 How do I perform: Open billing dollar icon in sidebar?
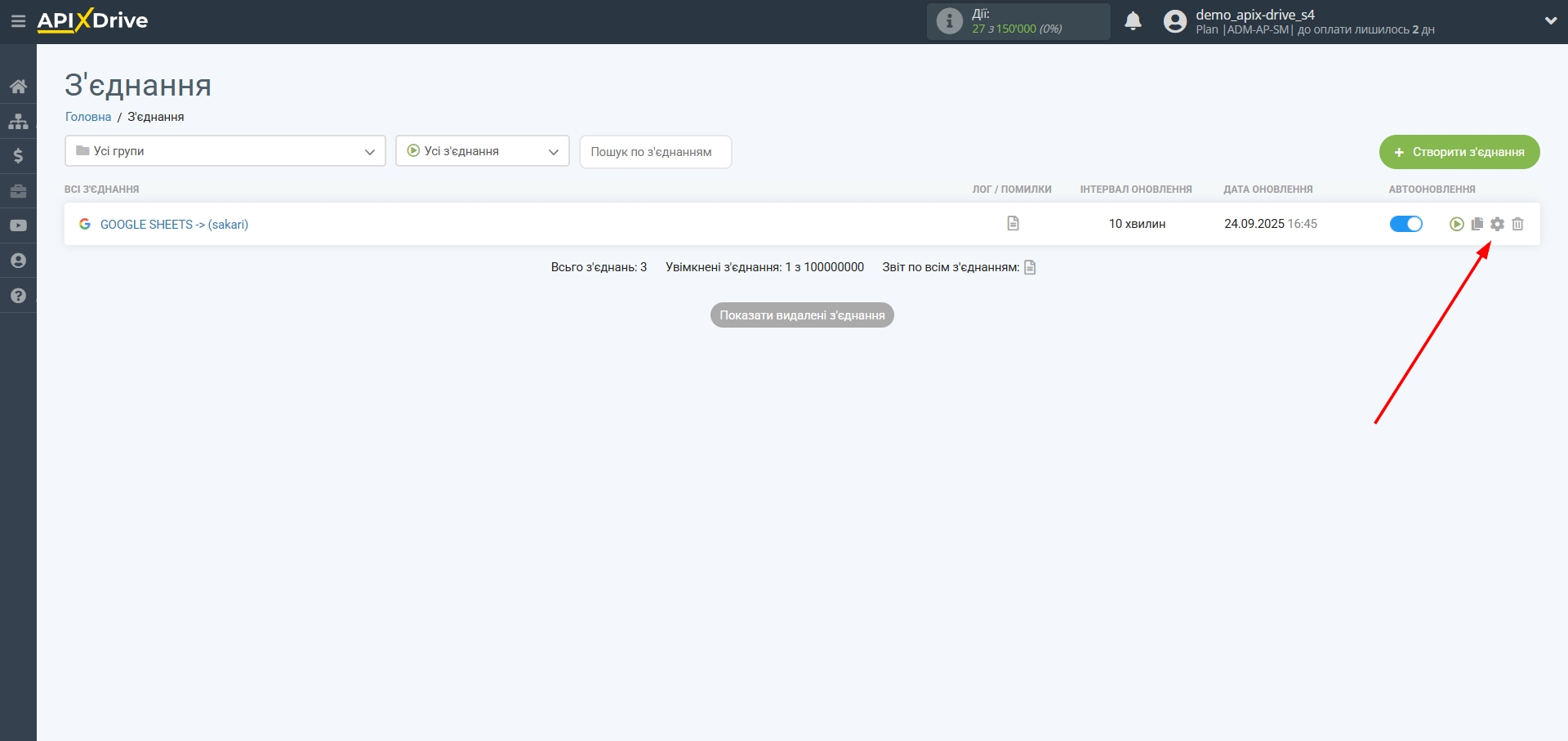click(18, 156)
